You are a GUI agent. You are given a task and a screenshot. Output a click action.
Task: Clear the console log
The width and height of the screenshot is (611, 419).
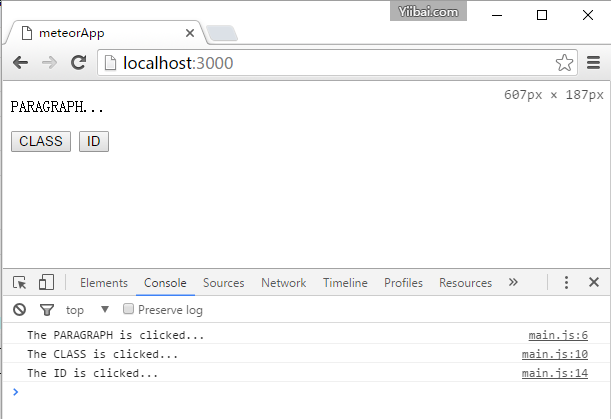tap(19, 310)
